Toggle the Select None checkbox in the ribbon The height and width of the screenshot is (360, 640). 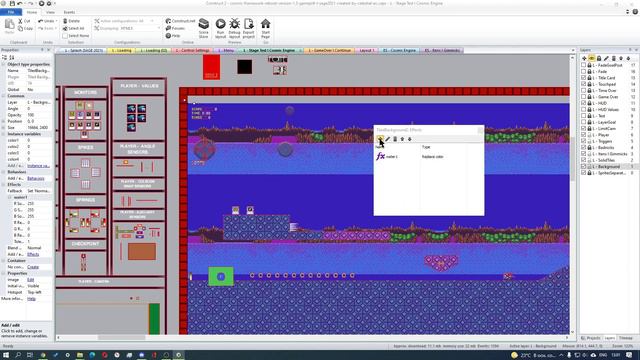click(x=65, y=36)
